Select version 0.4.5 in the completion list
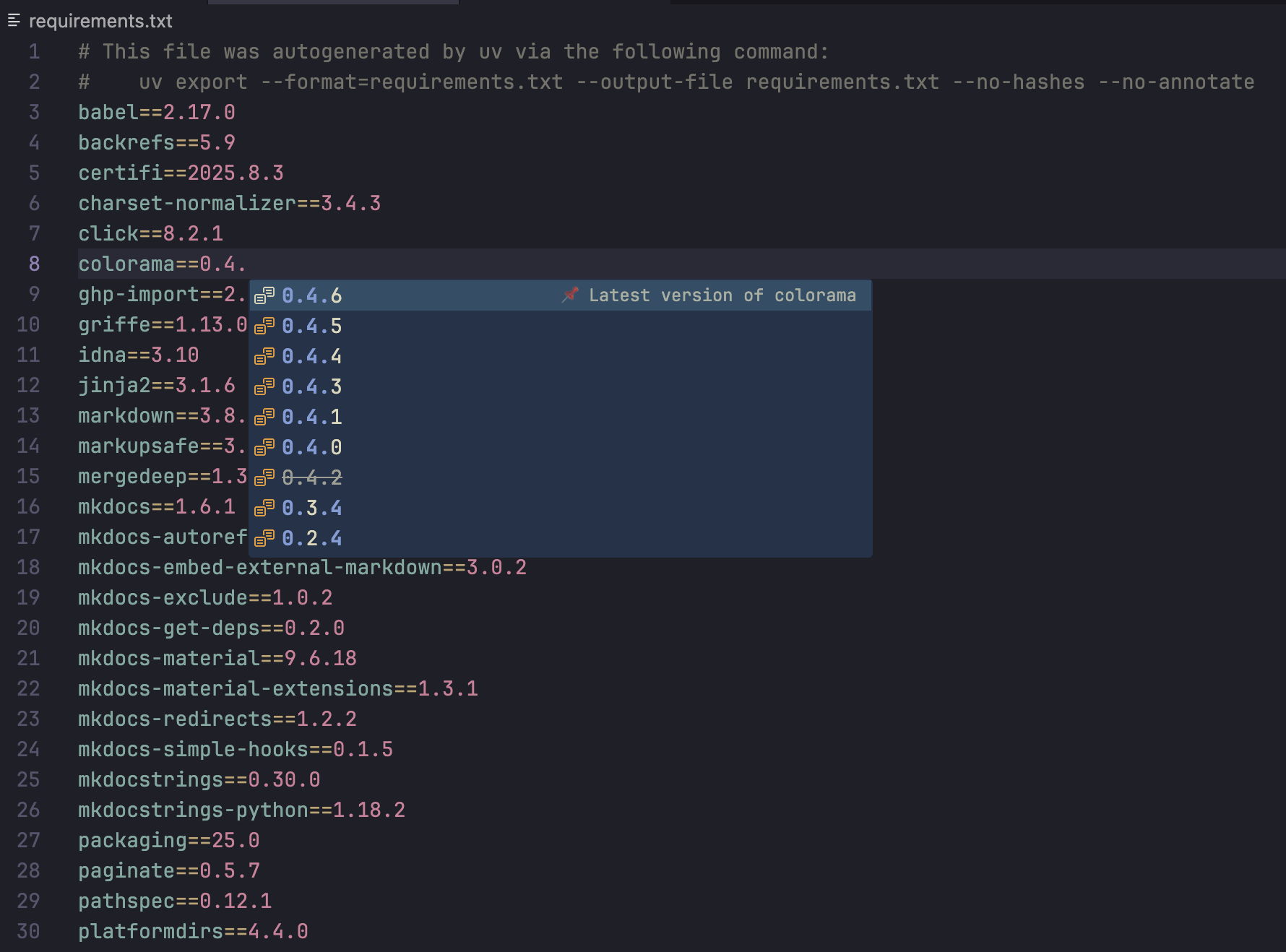The image size is (1286, 952). click(x=561, y=326)
